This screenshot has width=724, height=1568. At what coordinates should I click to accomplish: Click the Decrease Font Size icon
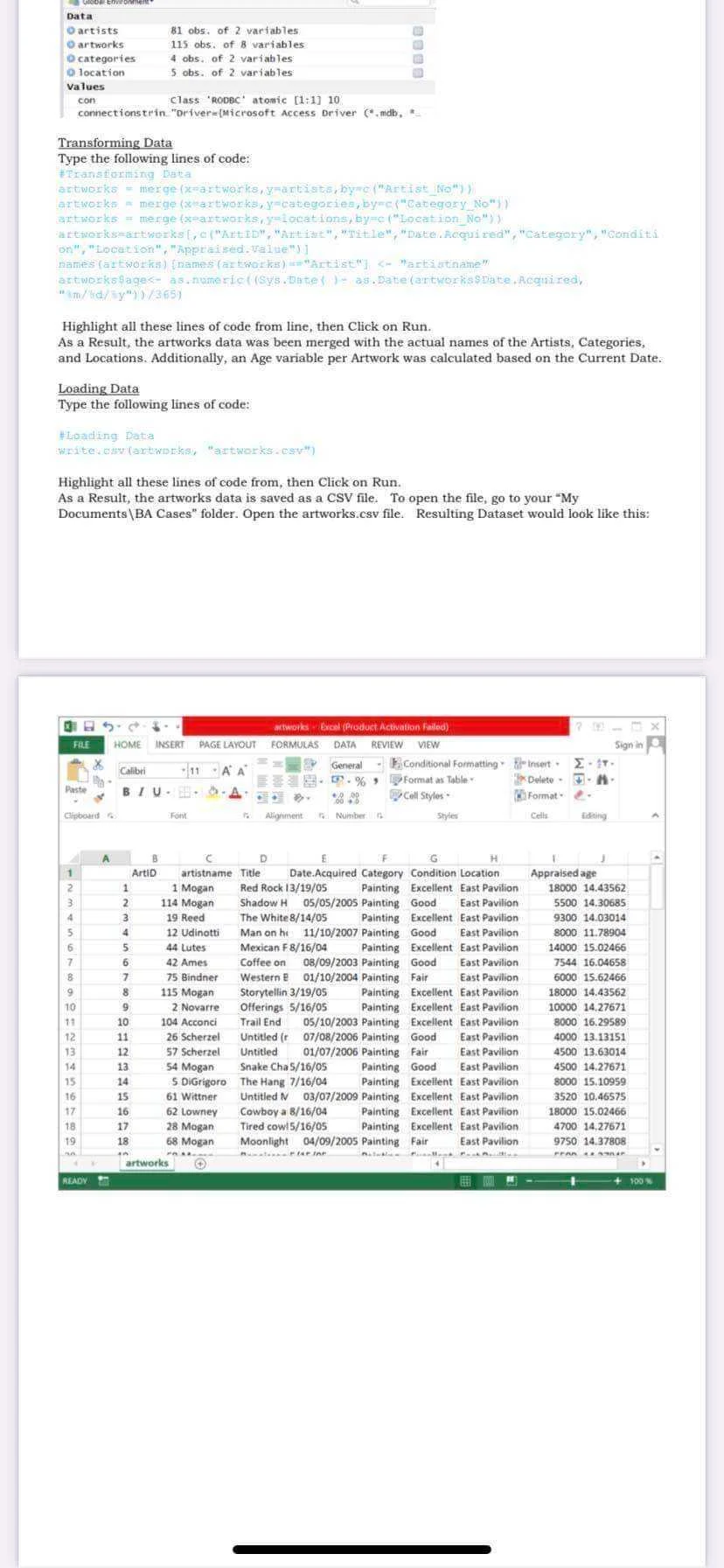pyautogui.click(x=240, y=771)
